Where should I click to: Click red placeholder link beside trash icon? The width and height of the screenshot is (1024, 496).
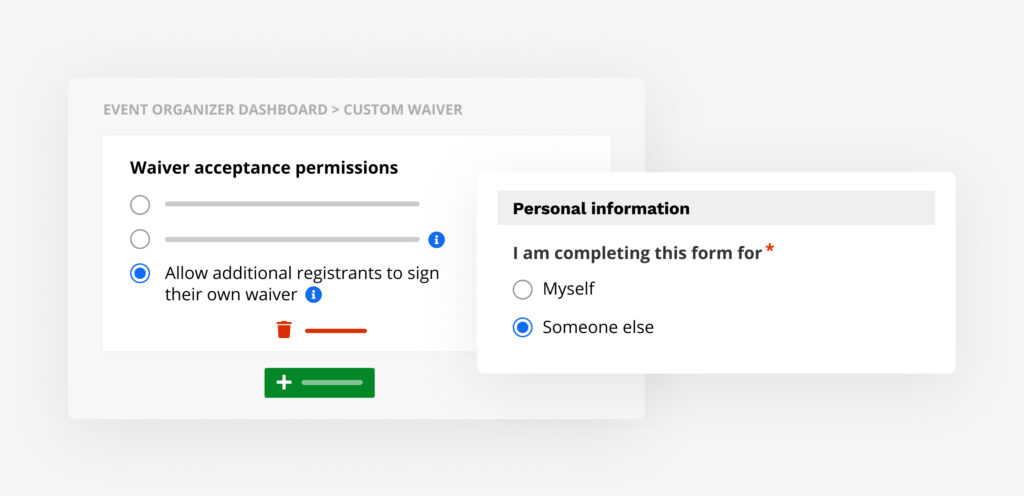coord(336,331)
